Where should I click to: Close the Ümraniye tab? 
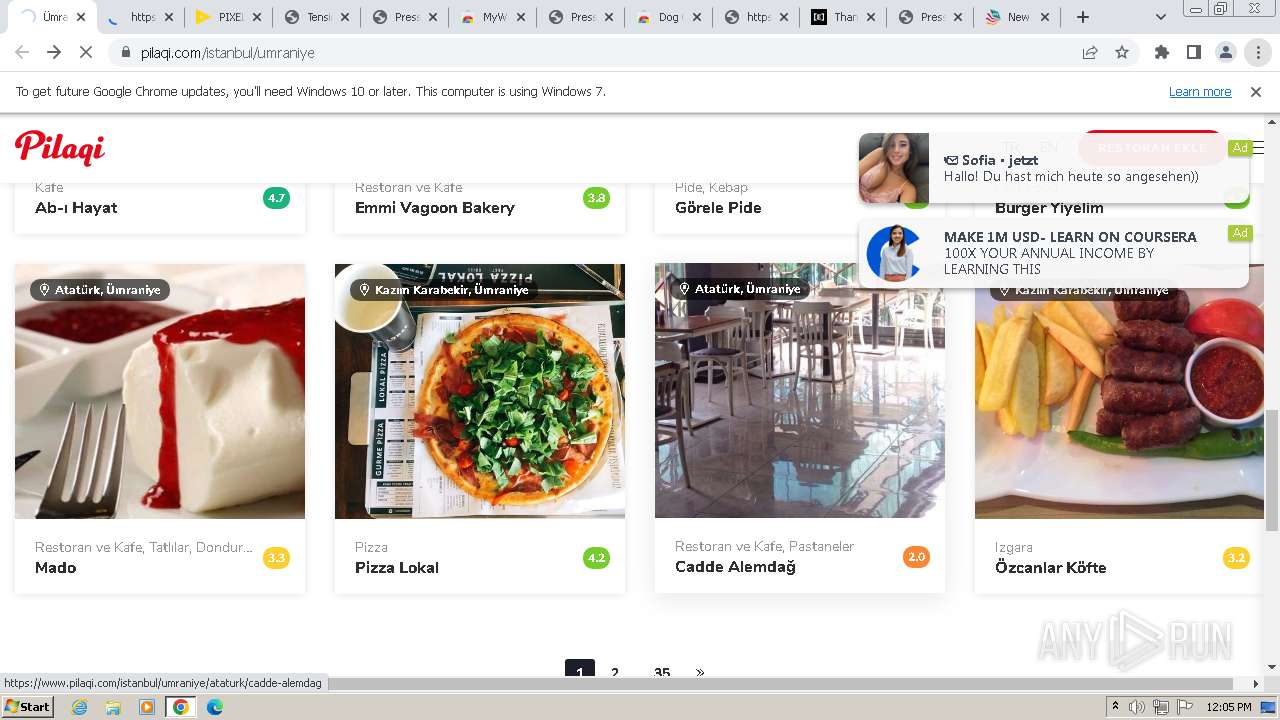tap(81, 17)
